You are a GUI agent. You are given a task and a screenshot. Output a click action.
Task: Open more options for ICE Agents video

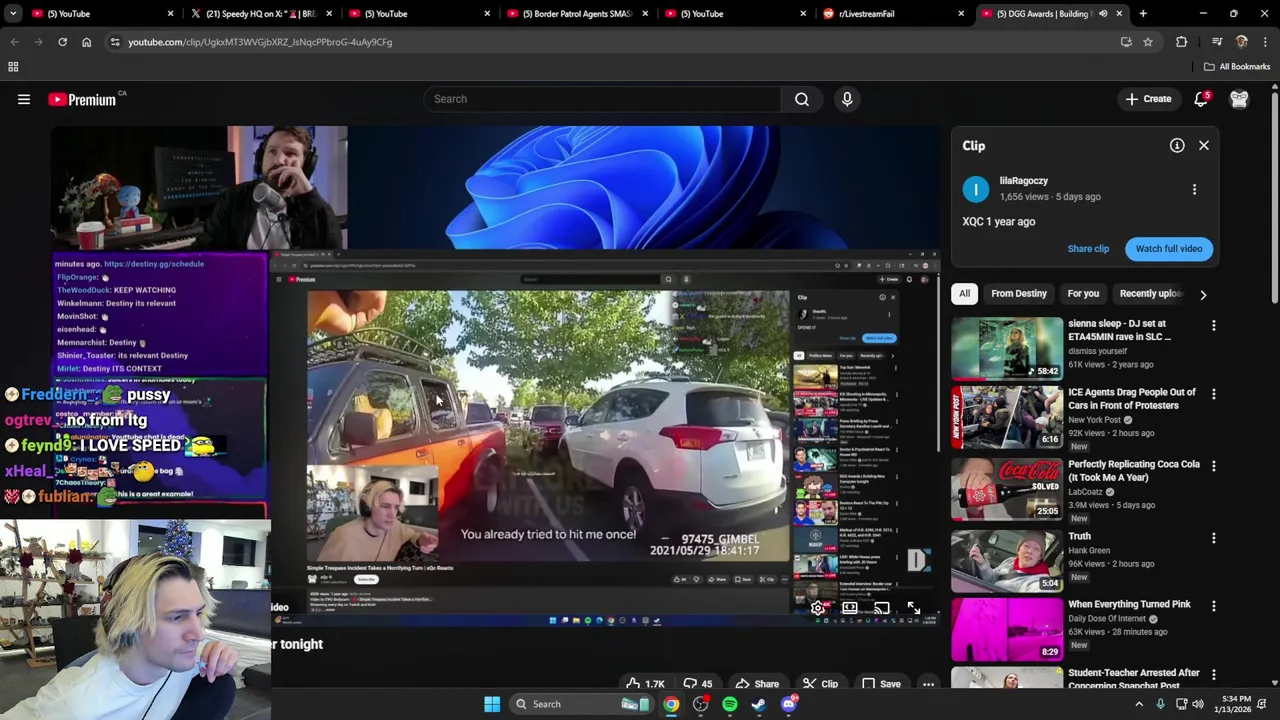click(x=1214, y=394)
